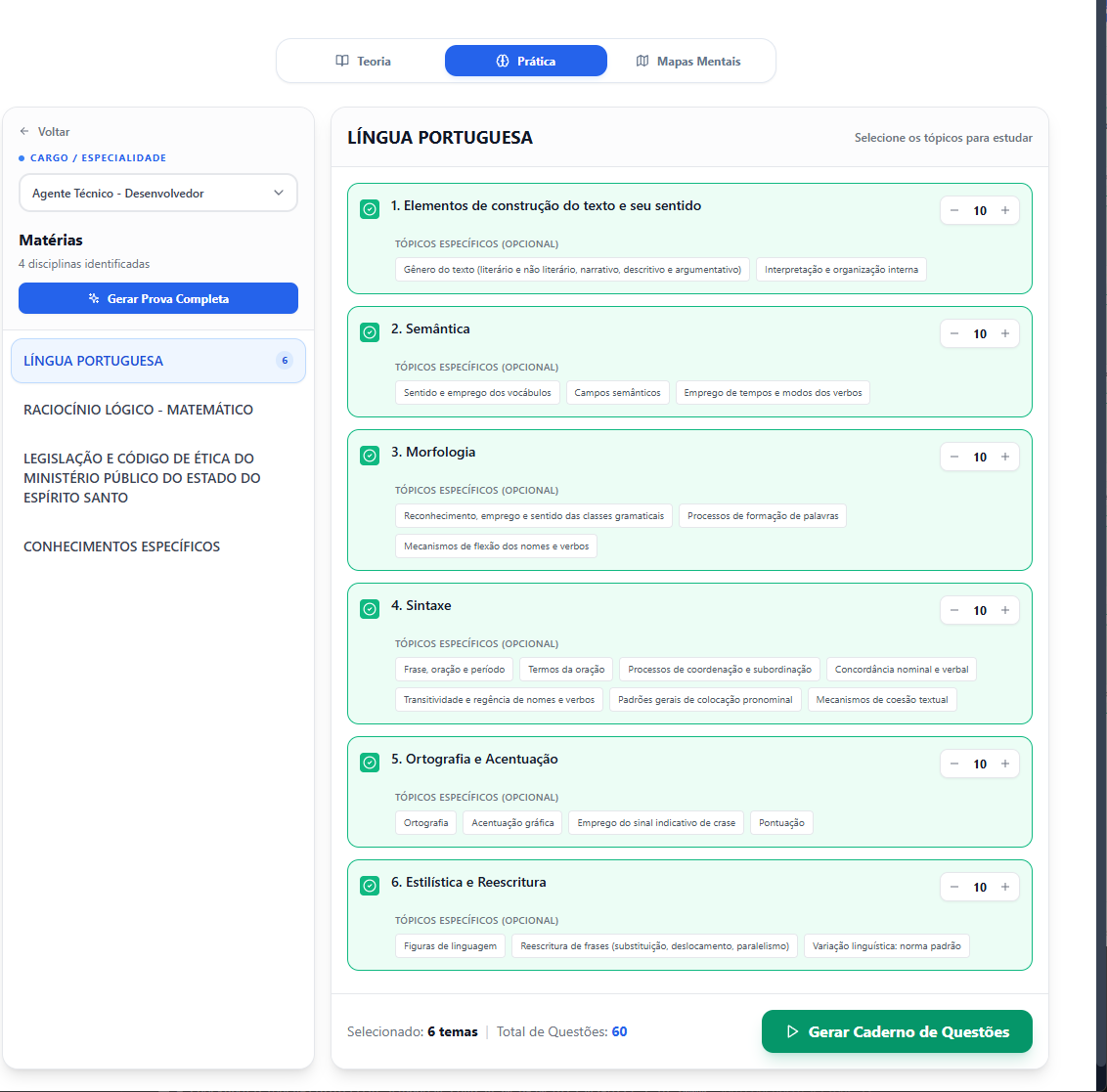
Task: Select Padrões gerais de colocação pronominal chip
Action: click(x=705, y=700)
